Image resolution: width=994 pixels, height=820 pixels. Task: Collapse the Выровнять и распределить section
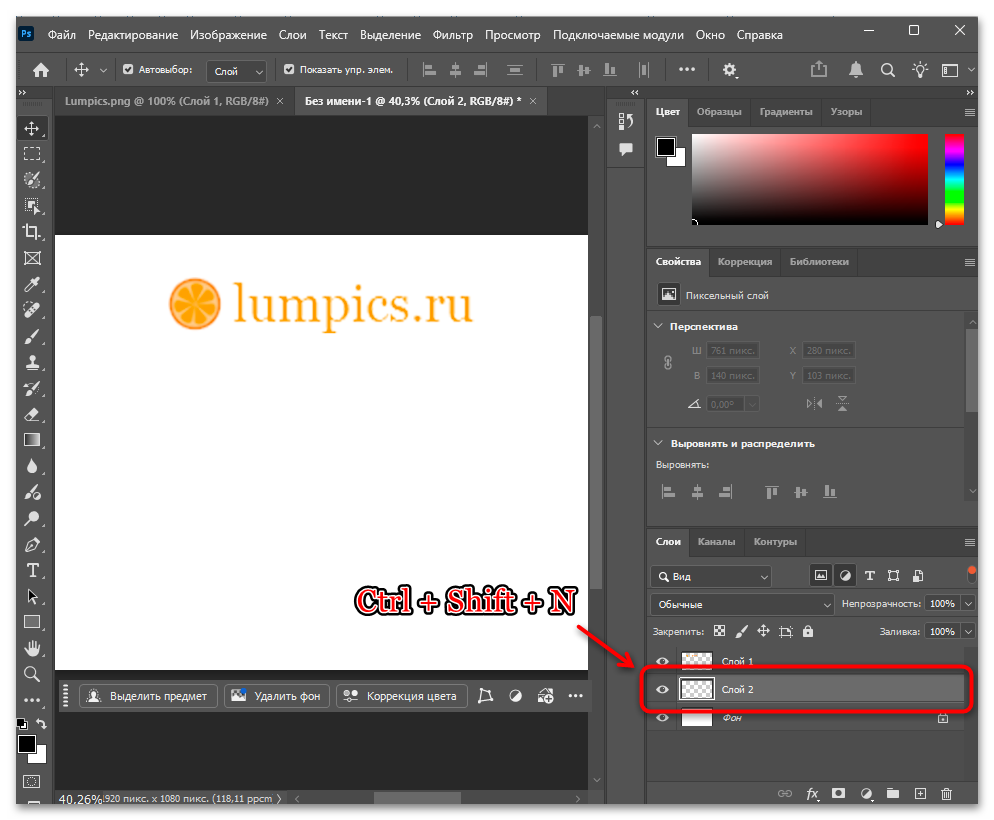[x=658, y=443]
